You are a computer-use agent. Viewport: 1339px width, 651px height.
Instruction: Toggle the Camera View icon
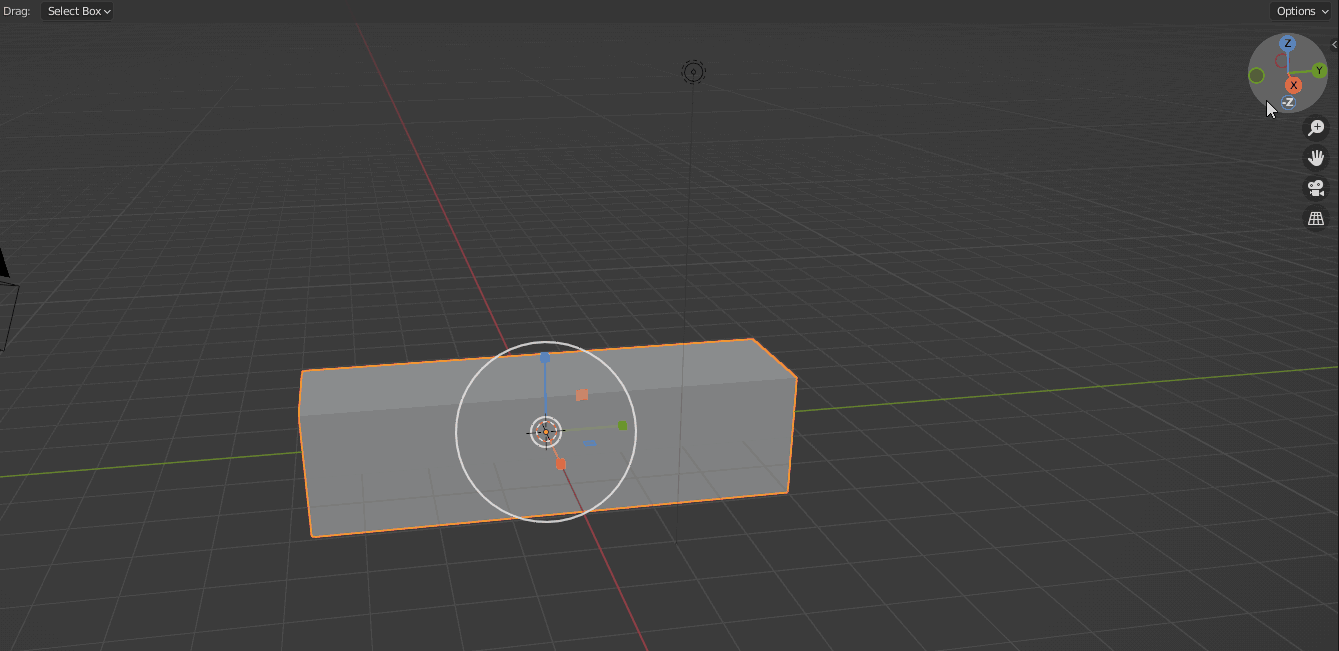click(1316, 188)
